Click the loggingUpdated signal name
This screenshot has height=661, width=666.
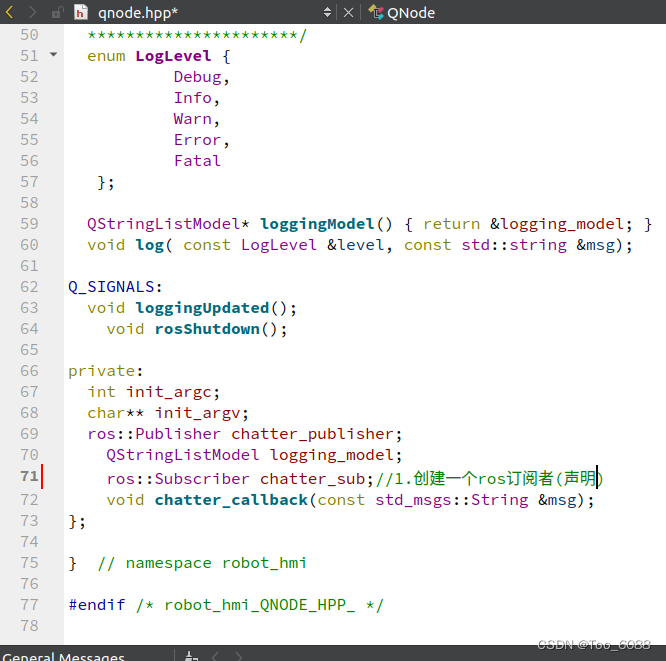point(202,308)
